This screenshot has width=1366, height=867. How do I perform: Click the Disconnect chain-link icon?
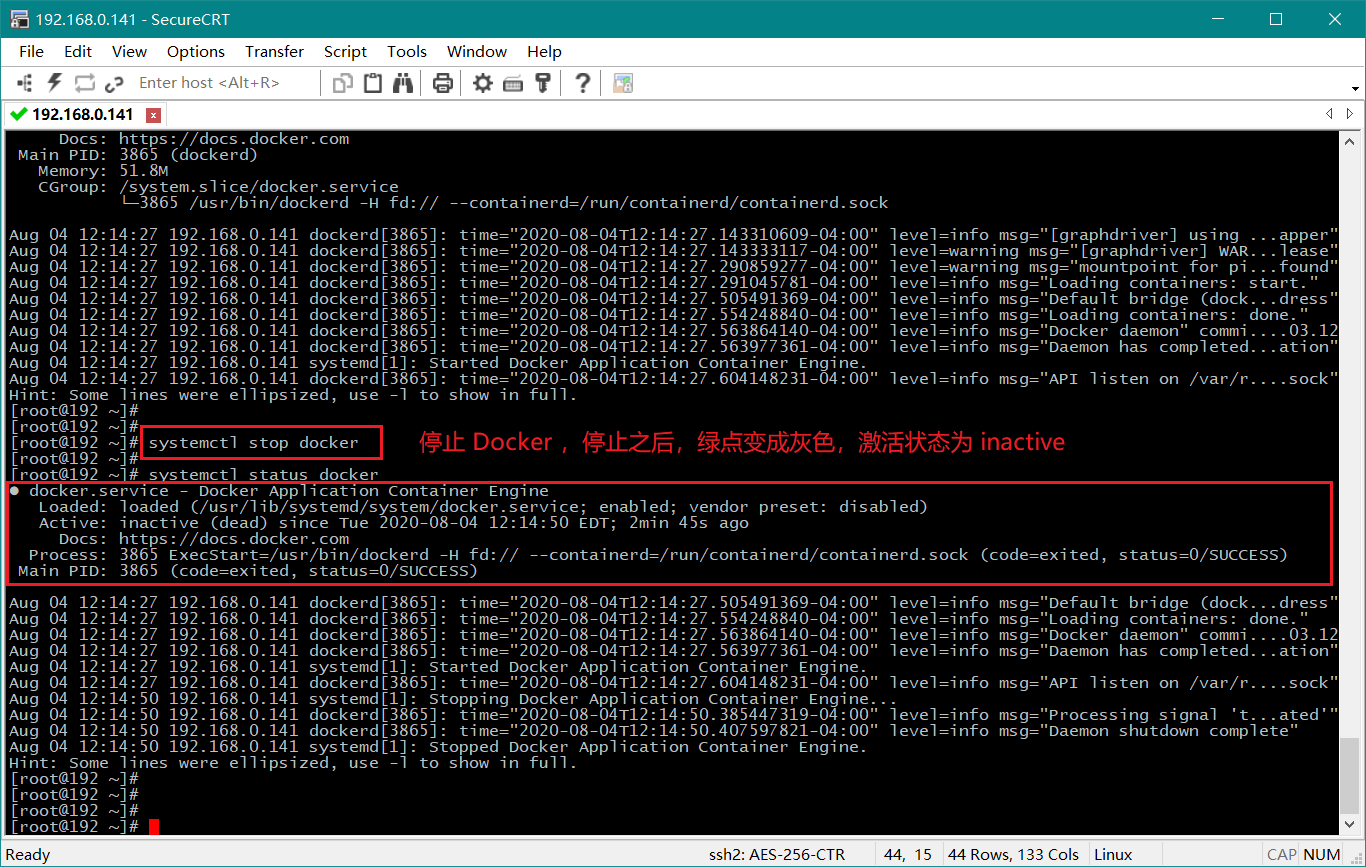pyautogui.click(x=114, y=83)
